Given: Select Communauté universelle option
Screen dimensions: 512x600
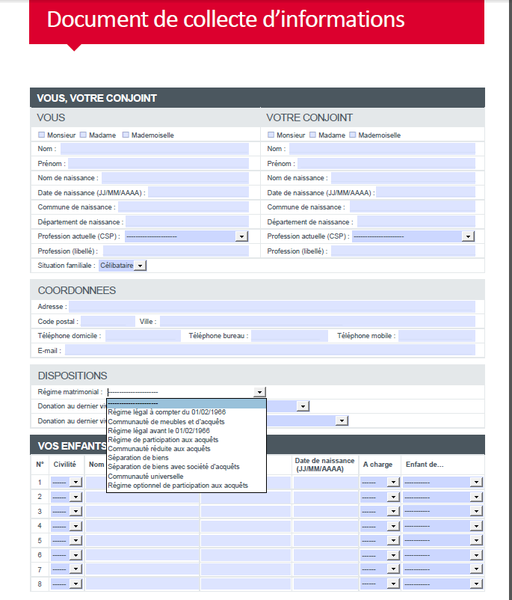Looking at the screenshot, I should [186, 476].
